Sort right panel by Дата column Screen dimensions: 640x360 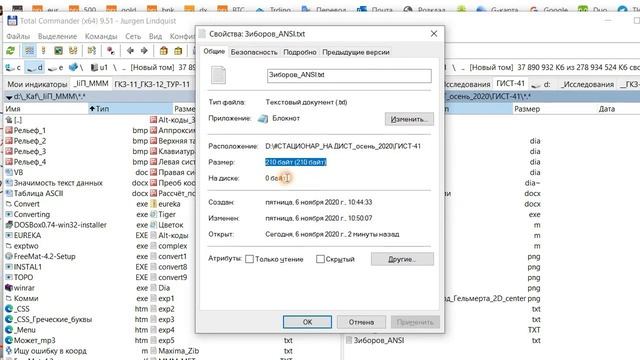[x=607, y=109]
